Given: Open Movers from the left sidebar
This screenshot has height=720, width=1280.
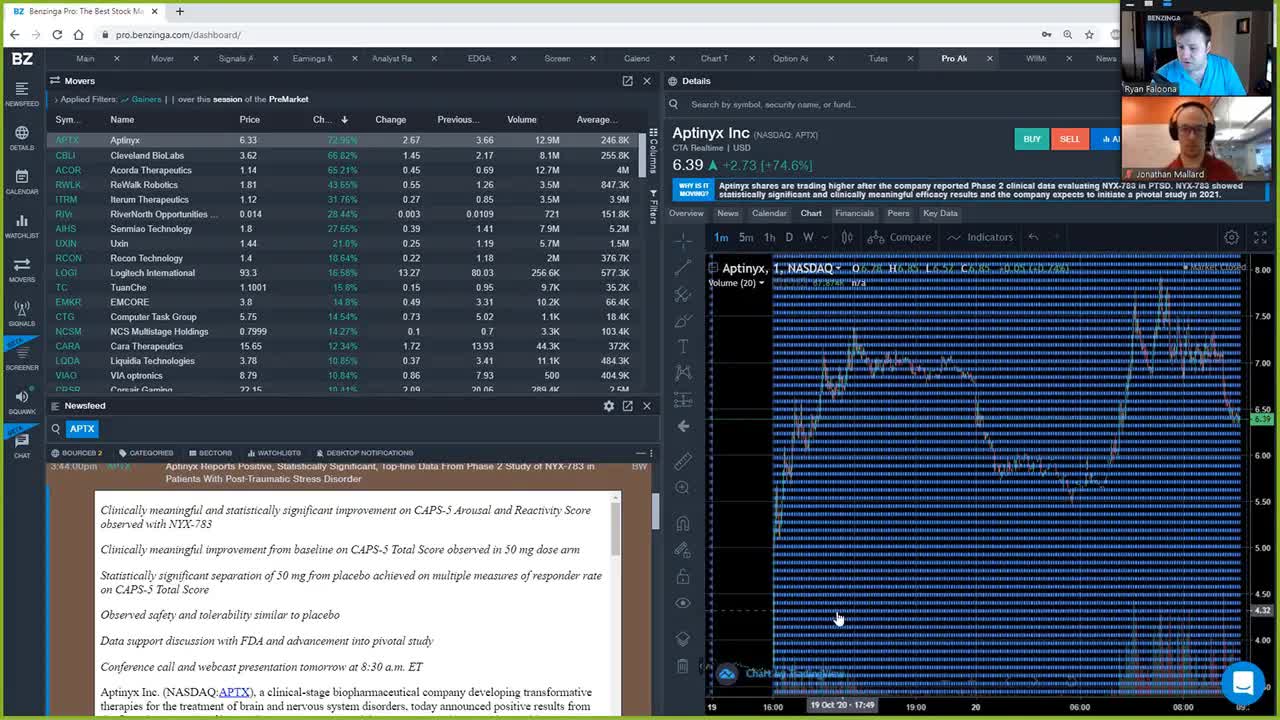Looking at the screenshot, I should click(22, 270).
